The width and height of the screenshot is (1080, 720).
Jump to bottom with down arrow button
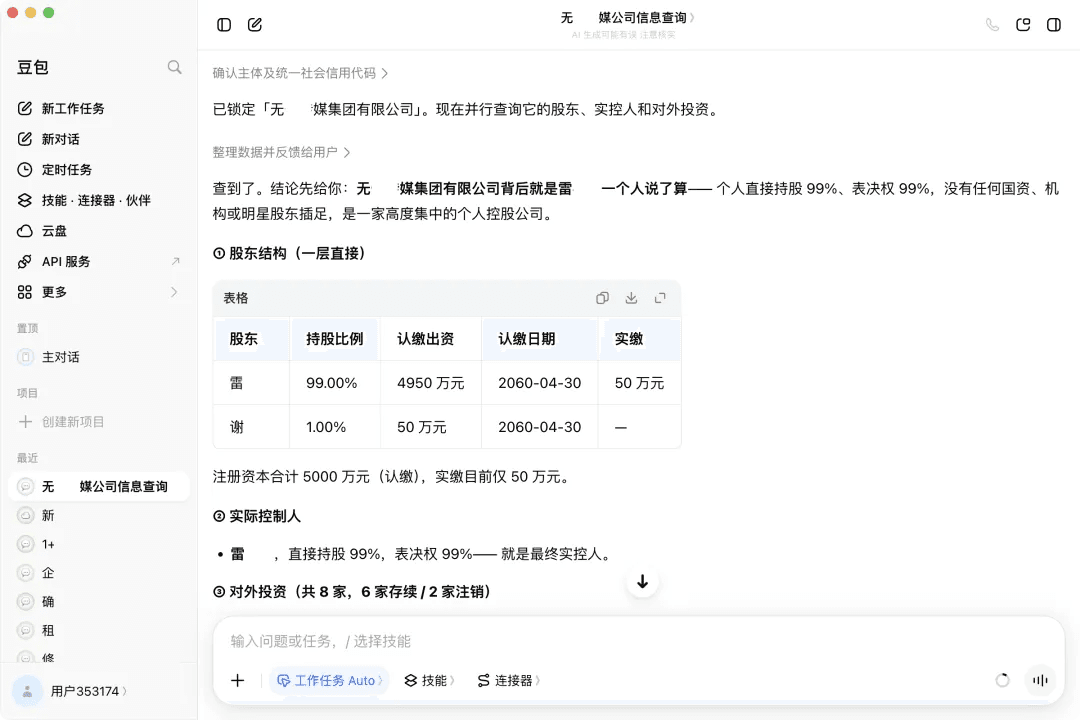pos(642,582)
